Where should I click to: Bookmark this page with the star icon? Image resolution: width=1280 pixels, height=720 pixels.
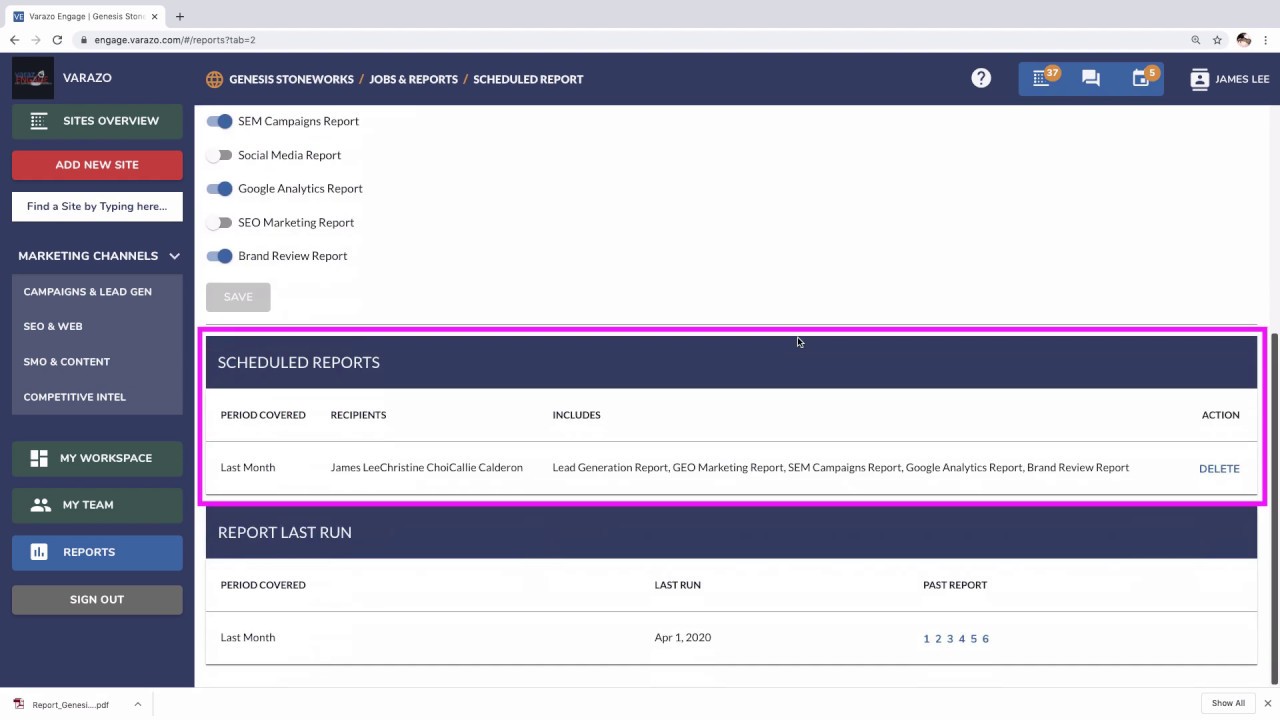click(x=1217, y=40)
